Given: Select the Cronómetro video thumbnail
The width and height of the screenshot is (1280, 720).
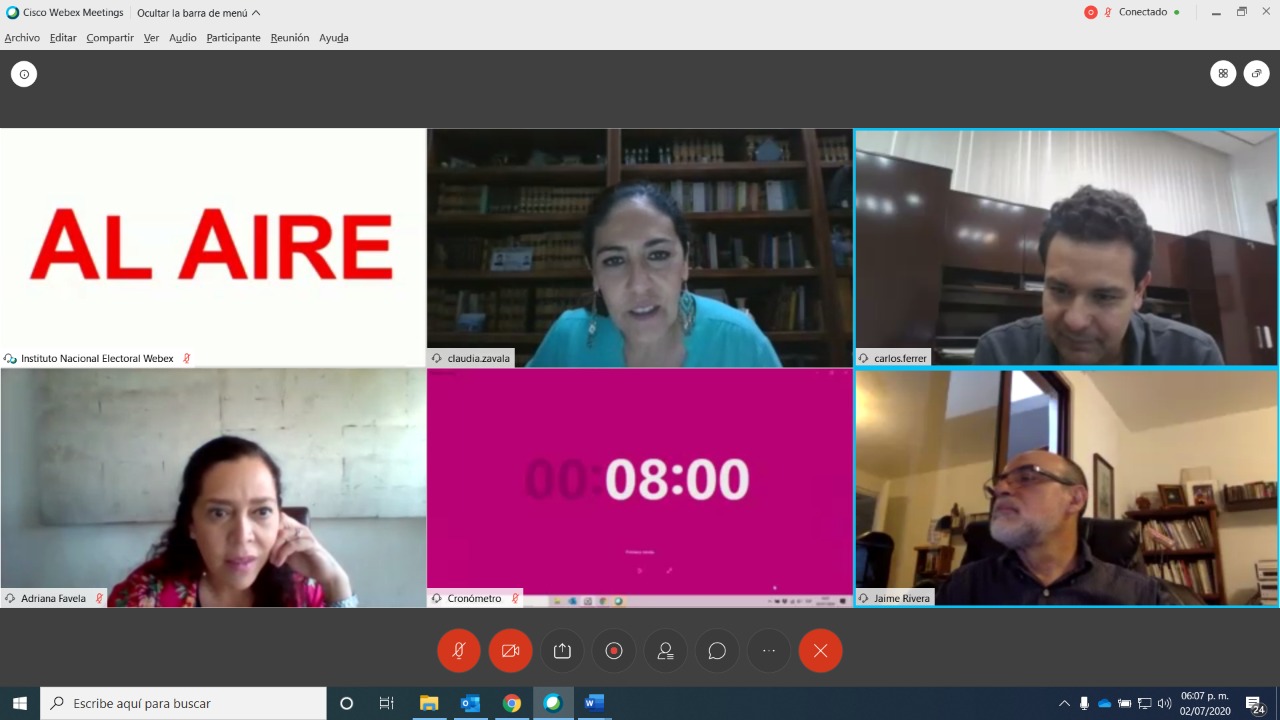Looking at the screenshot, I should pos(640,487).
